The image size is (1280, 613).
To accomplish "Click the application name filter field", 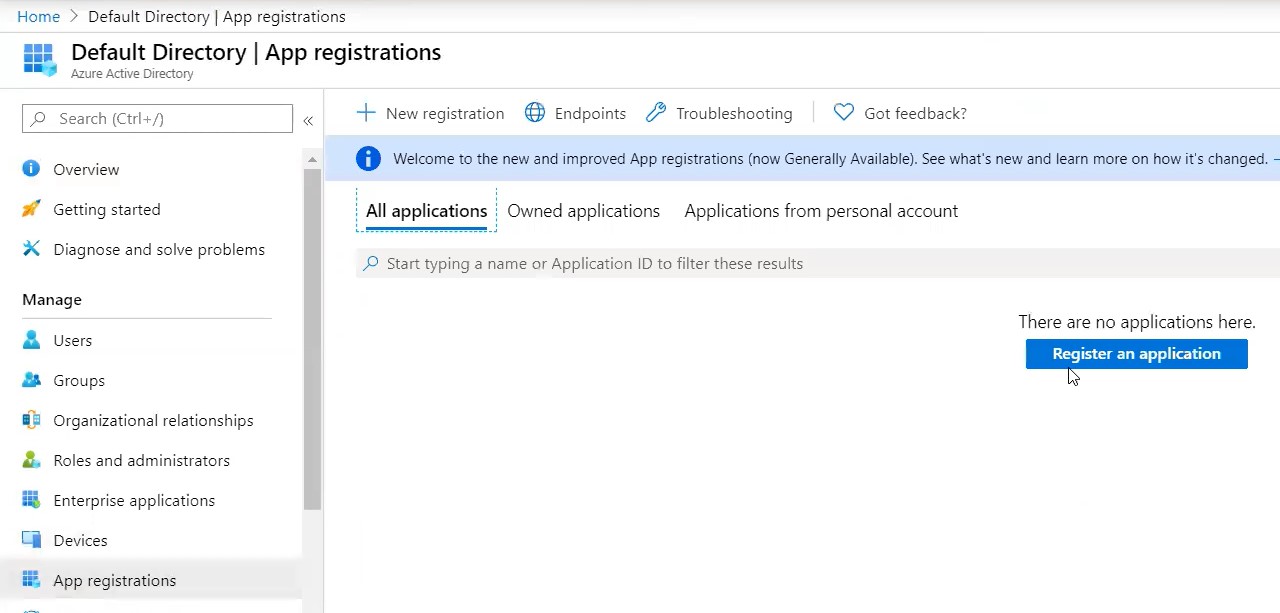I will pos(818,264).
